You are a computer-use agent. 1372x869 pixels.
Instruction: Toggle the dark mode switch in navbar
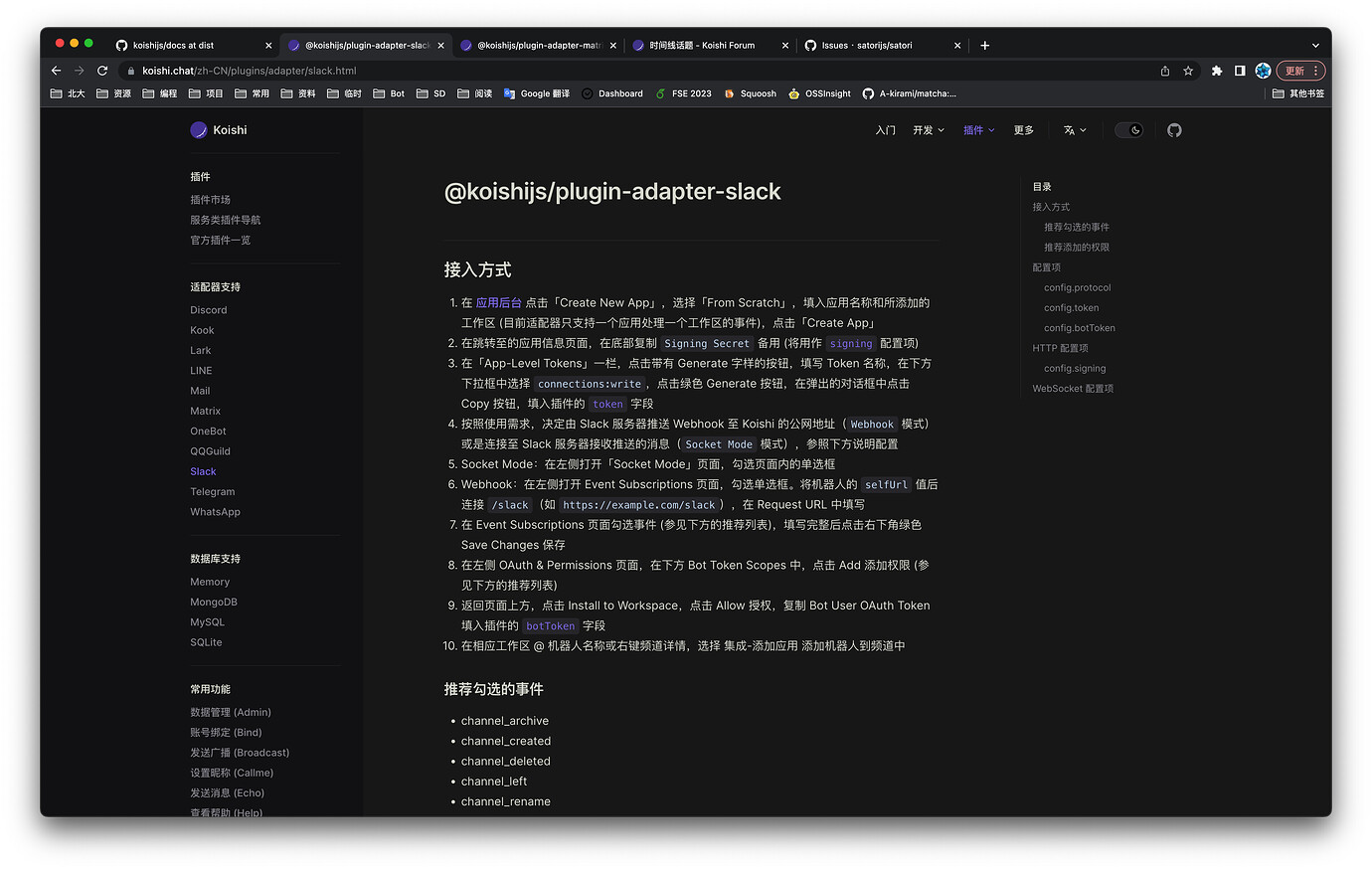pos(1129,129)
